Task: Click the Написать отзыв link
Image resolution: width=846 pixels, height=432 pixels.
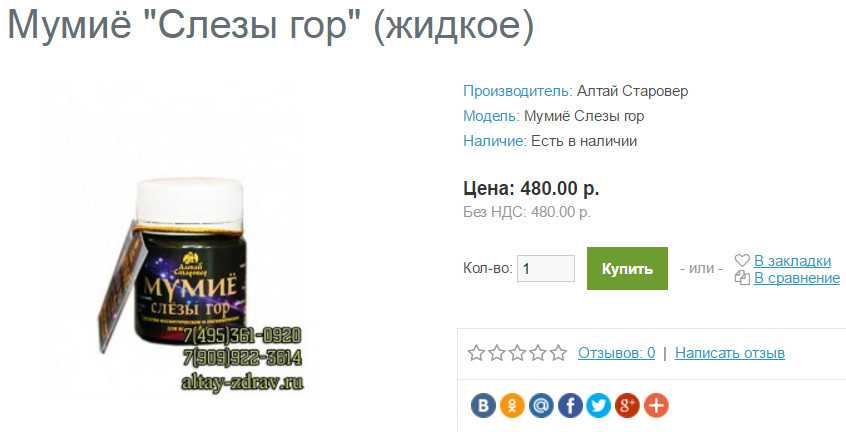Action: tap(729, 353)
